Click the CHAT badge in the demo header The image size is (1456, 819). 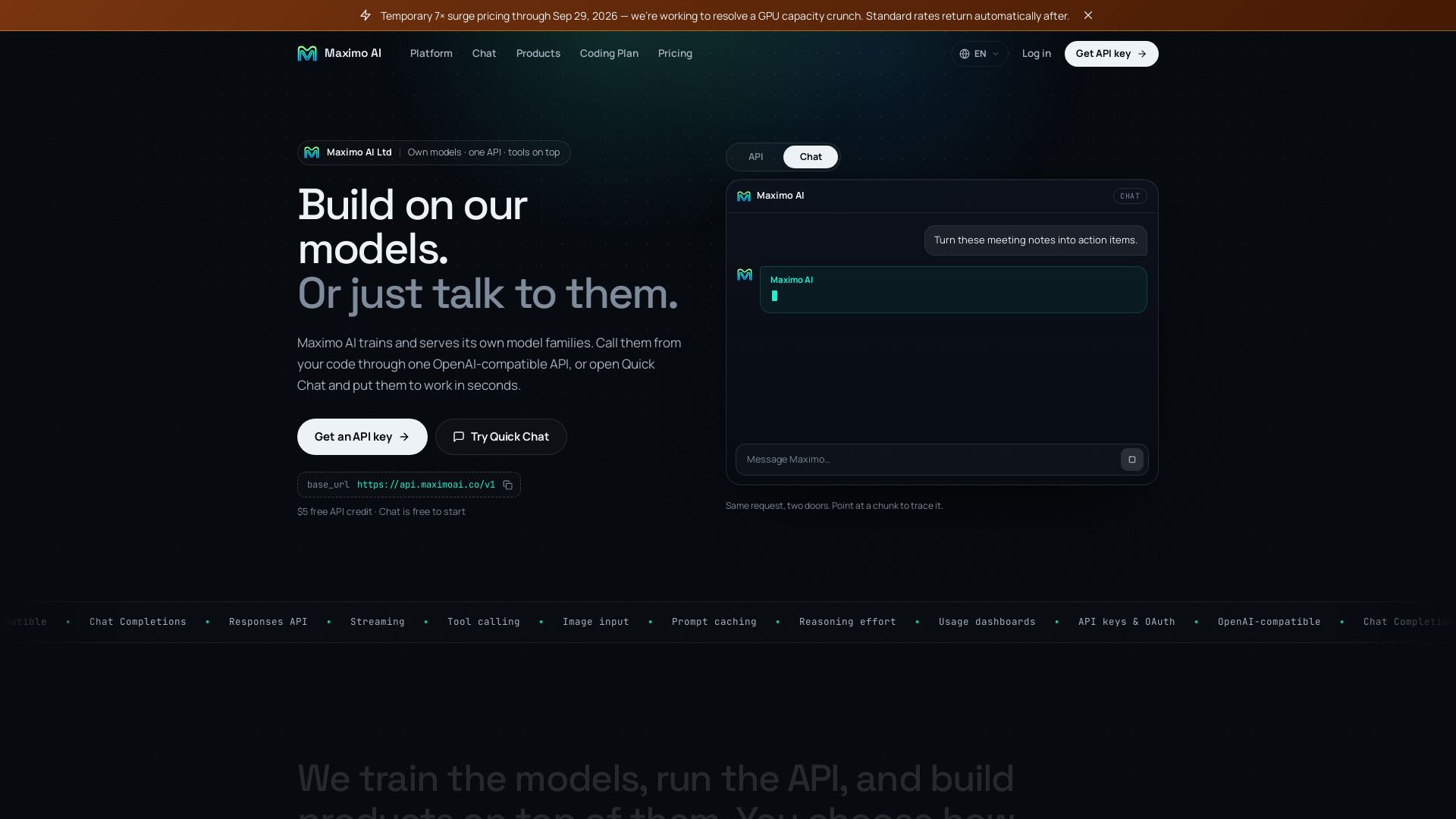coord(1130,196)
